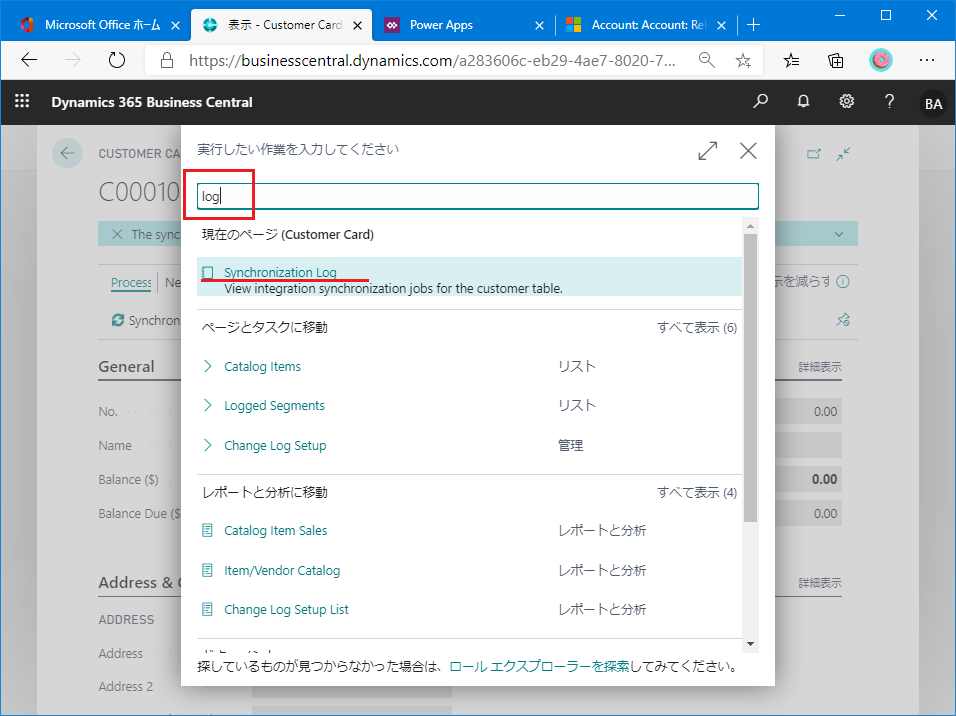This screenshot has width=956, height=716.
Task: Go back with the Customer Card back arrow
Action: click(67, 153)
